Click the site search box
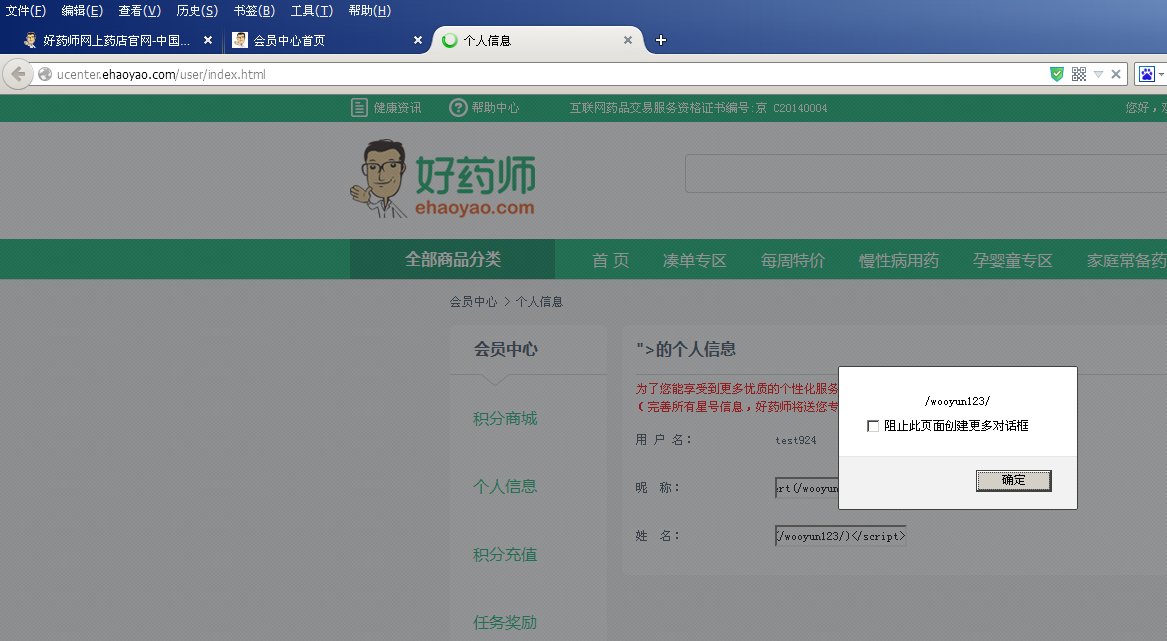 [x=925, y=173]
